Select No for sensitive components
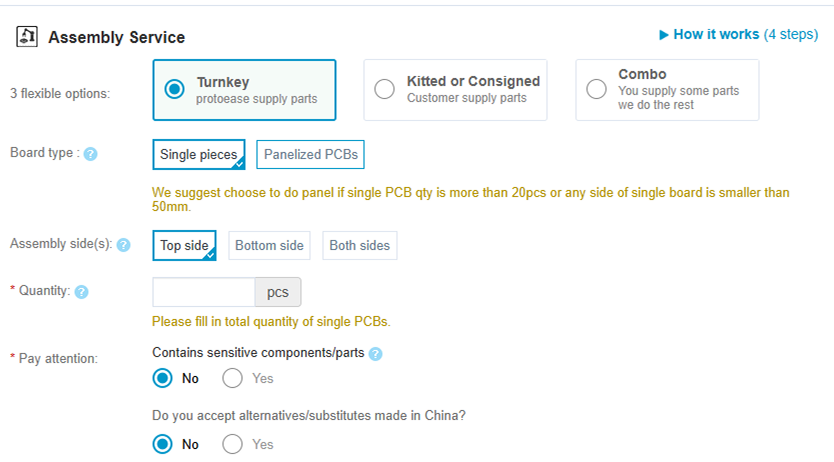 163,378
